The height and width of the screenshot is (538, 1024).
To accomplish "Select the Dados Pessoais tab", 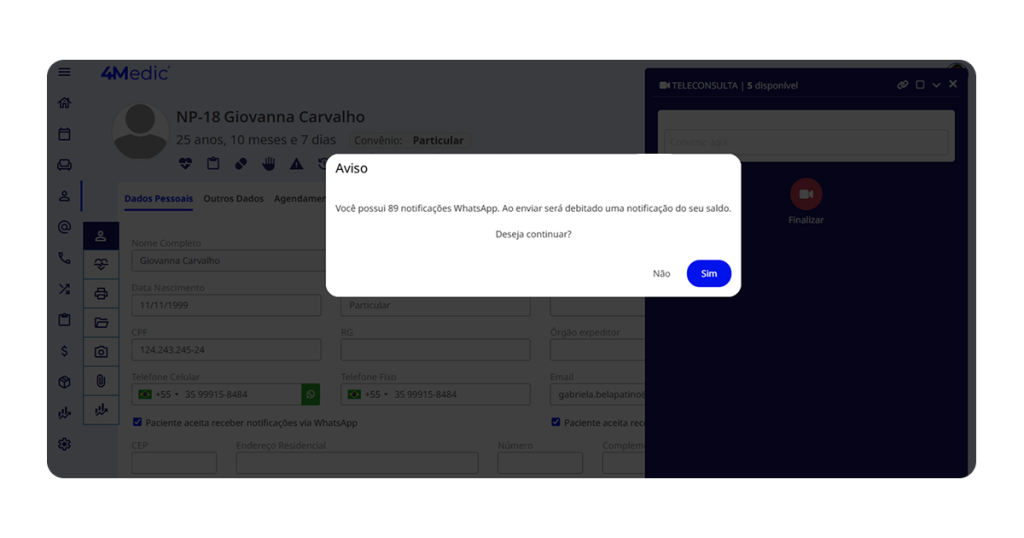I will 158,199.
